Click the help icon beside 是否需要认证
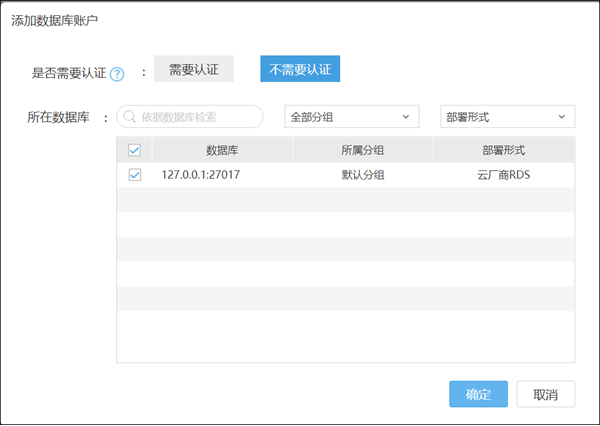 (x=117, y=73)
